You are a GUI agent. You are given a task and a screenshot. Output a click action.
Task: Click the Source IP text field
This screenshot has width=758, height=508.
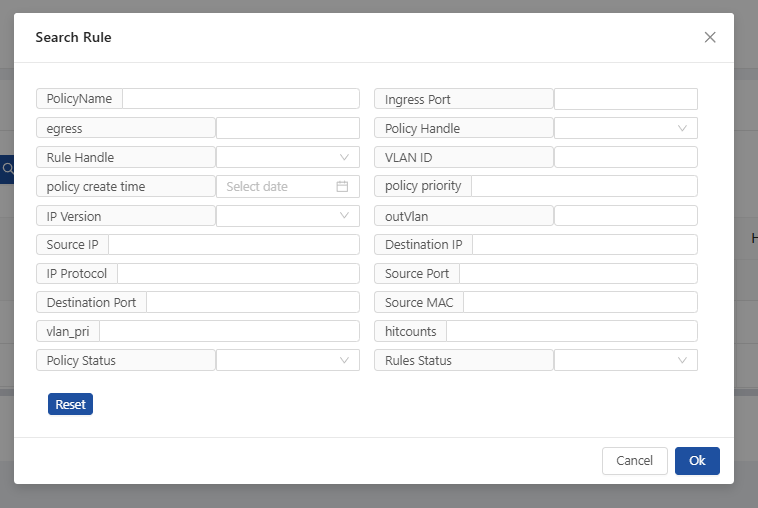[x=234, y=245]
